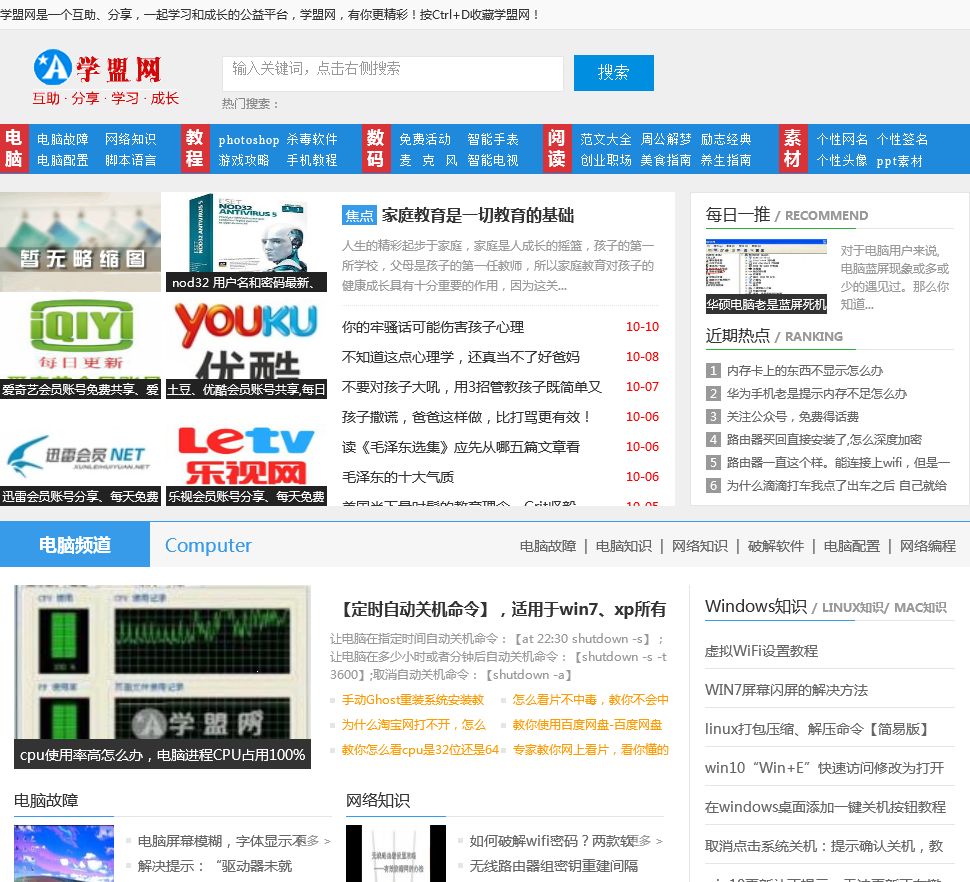The width and height of the screenshot is (970, 882).
Task: Open ranking item 1 内存卡上的东西不显示怎么办
Action: tap(804, 370)
